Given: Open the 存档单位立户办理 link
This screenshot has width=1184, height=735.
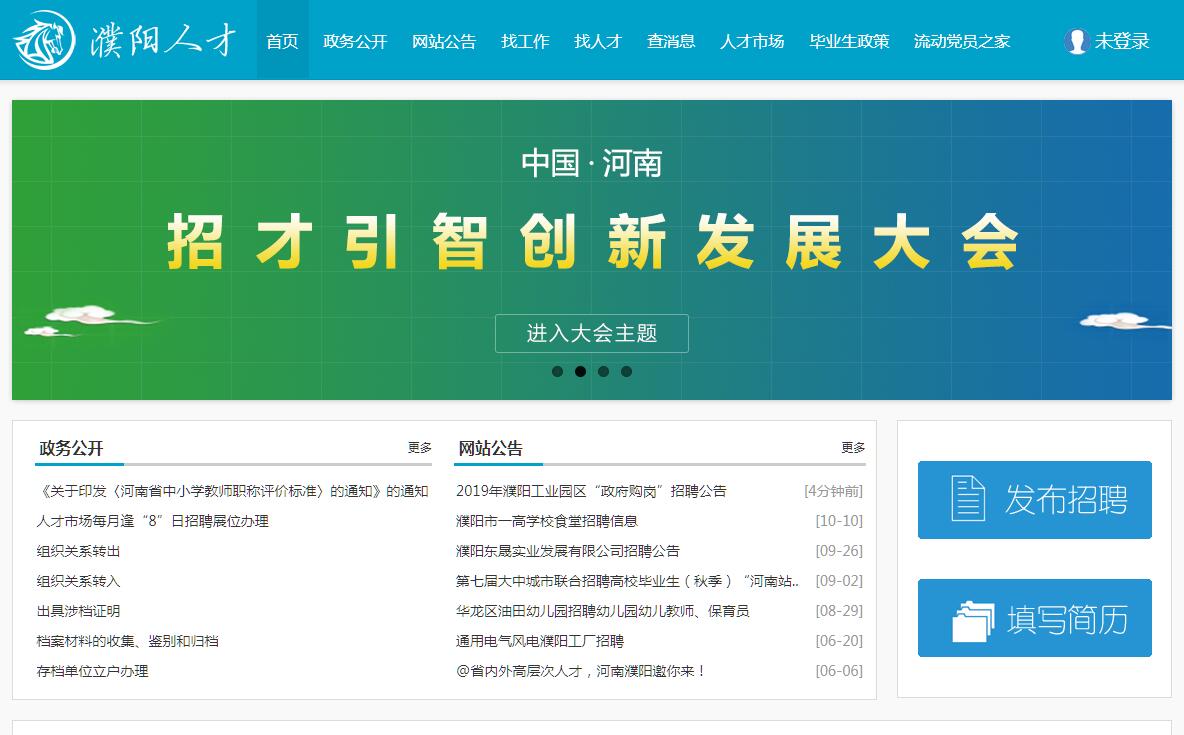Looking at the screenshot, I should [x=93, y=671].
